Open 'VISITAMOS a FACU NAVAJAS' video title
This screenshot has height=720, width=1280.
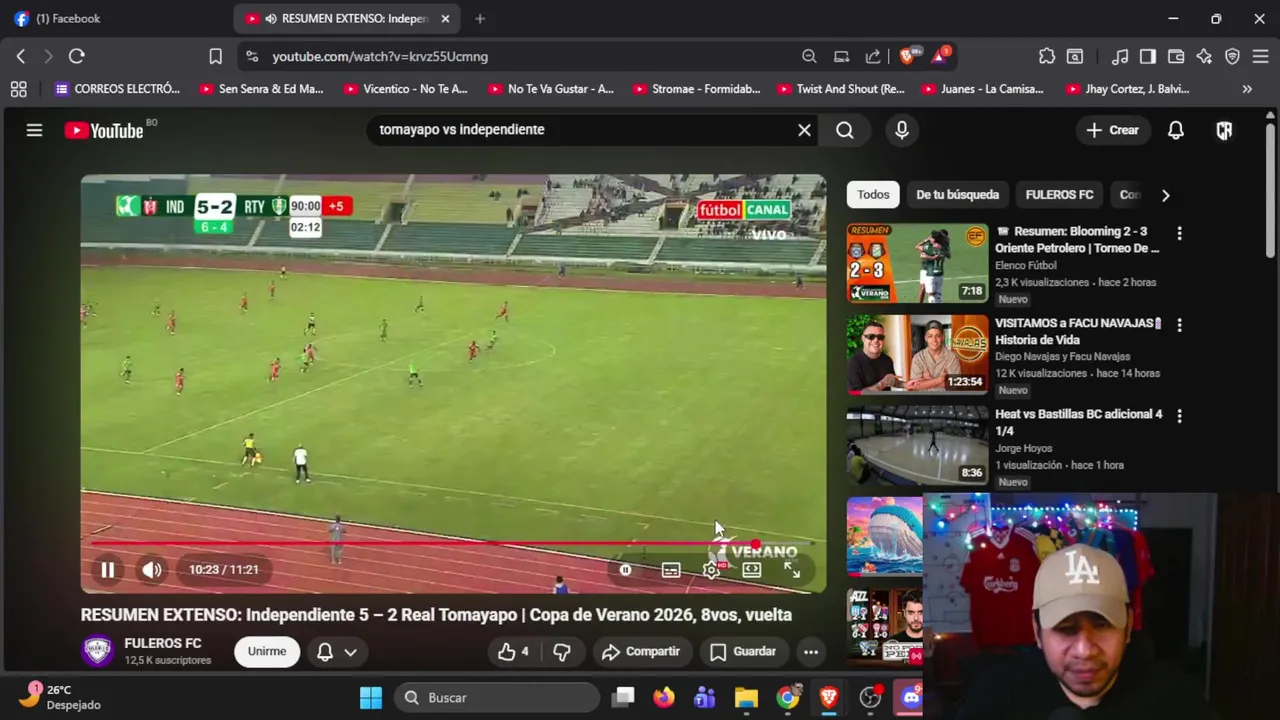[x=1078, y=331]
